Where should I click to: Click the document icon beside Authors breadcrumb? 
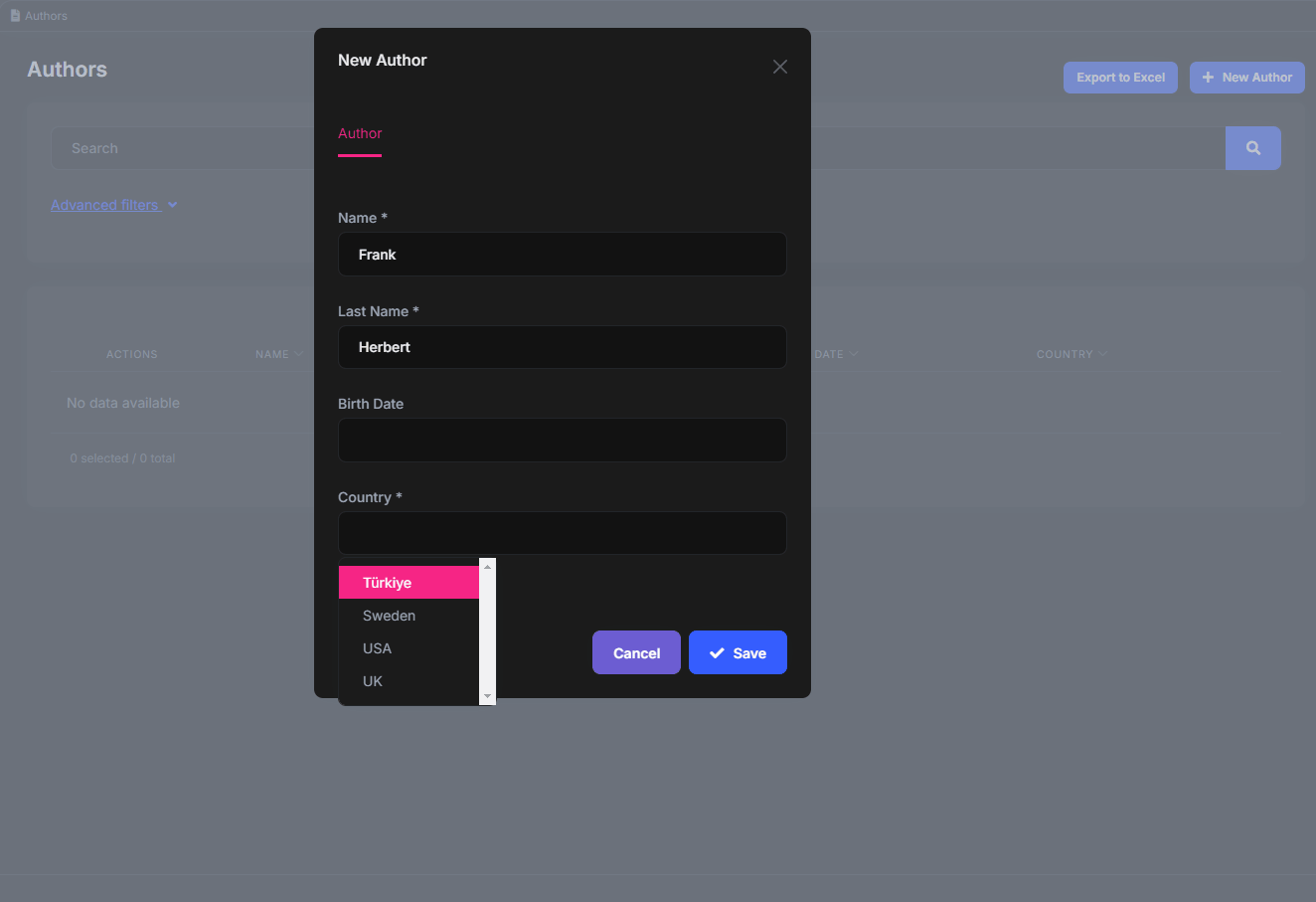click(x=15, y=15)
